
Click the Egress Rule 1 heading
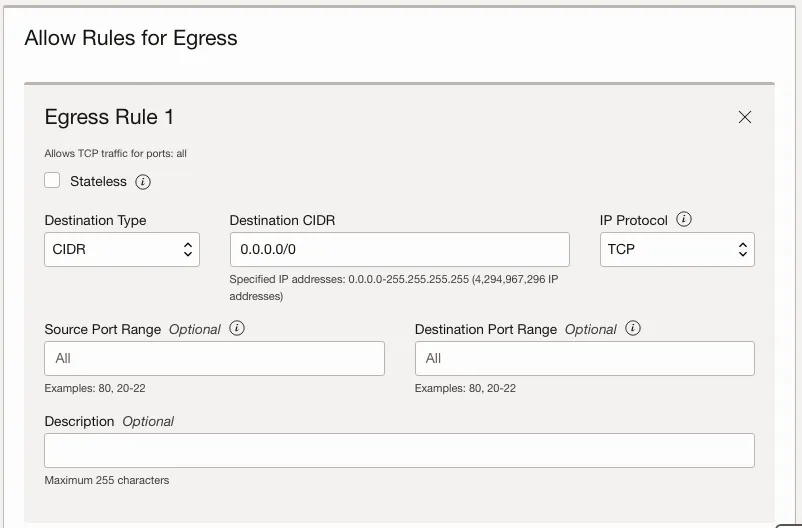(x=109, y=117)
